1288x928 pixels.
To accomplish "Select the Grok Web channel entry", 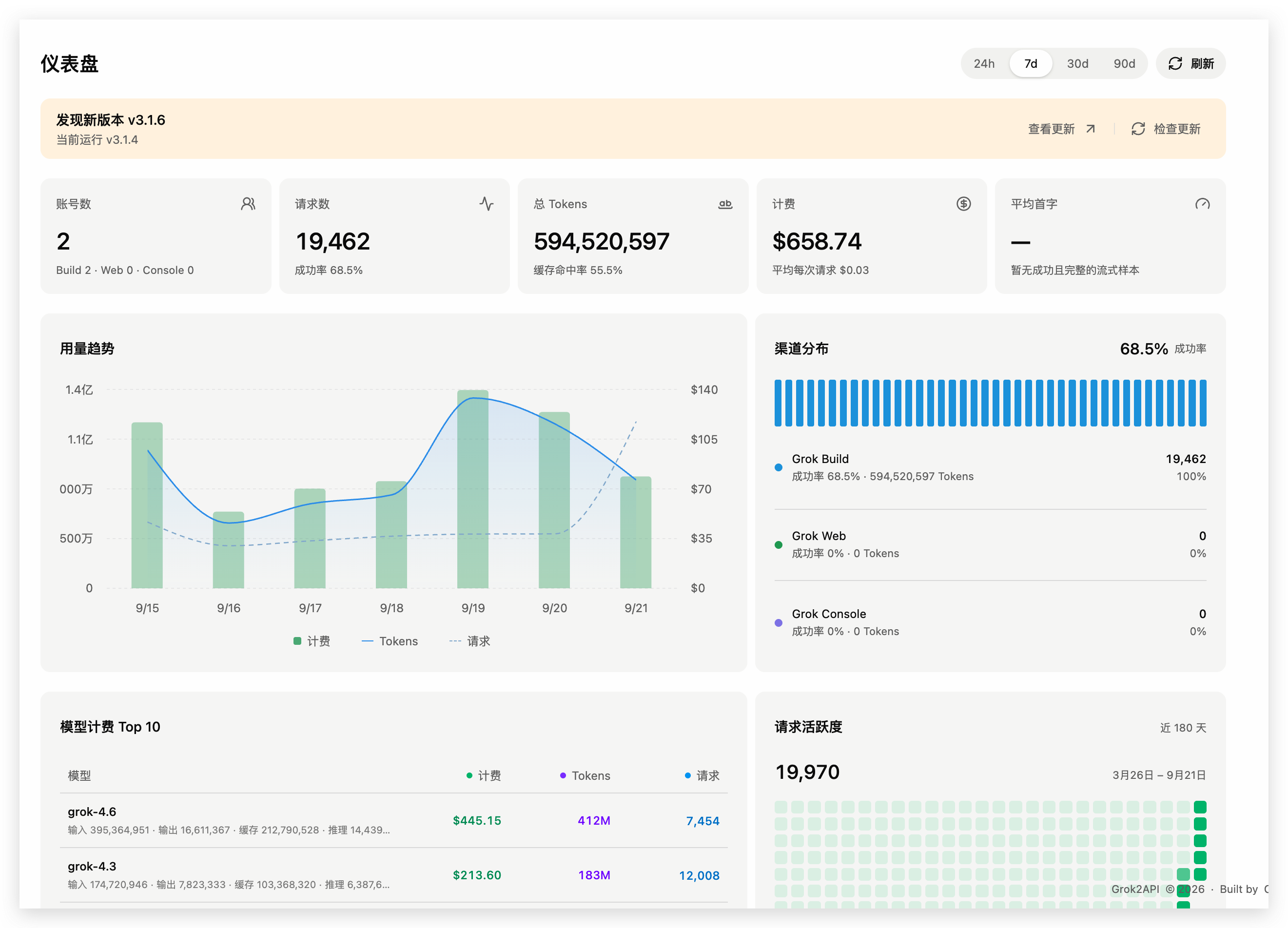I will pos(990,544).
